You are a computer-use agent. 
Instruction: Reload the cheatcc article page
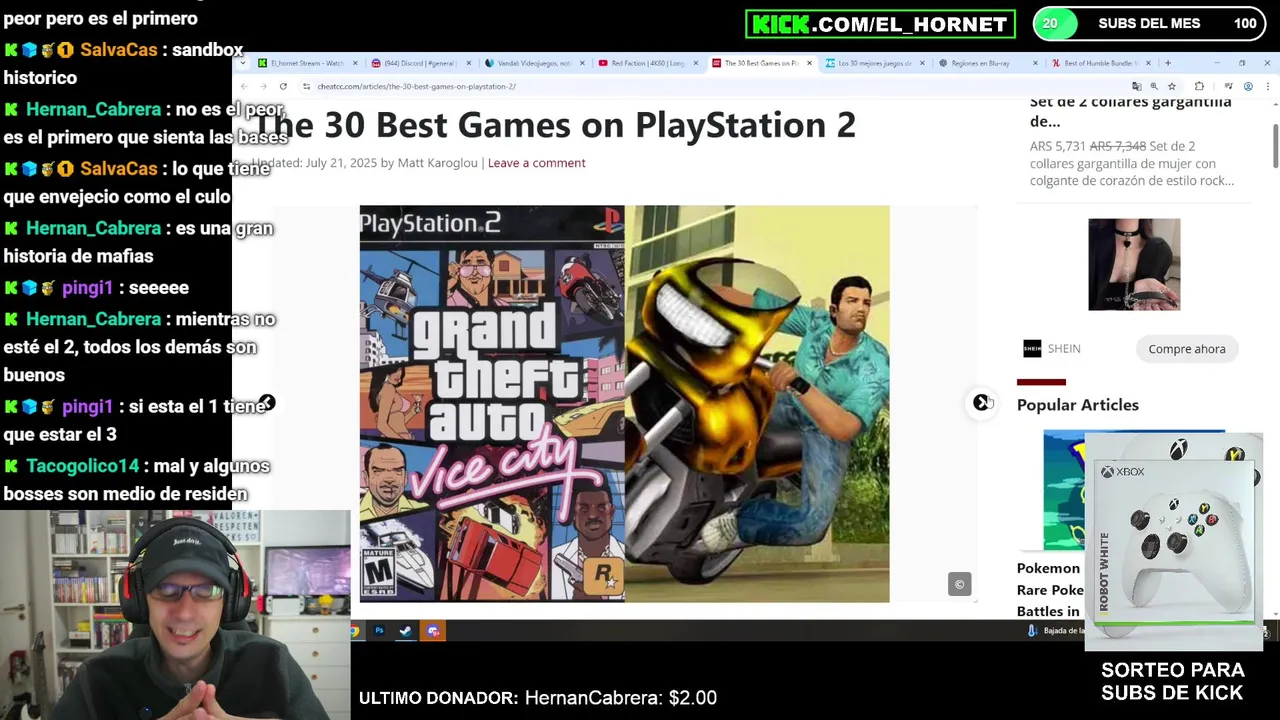pos(283,87)
